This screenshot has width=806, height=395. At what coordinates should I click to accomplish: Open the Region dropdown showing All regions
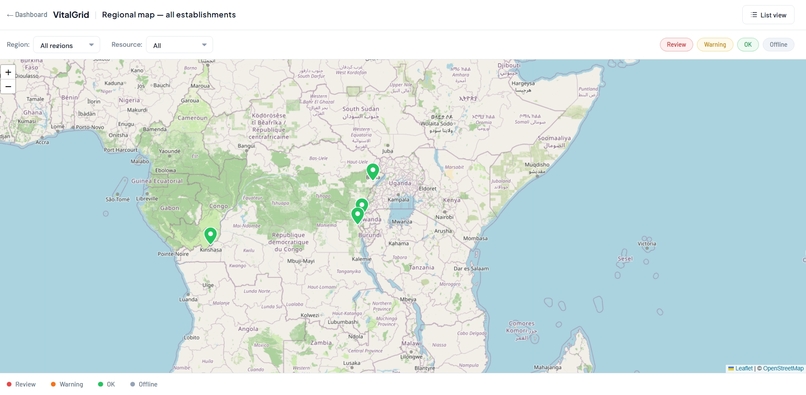(x=66, y=45)
